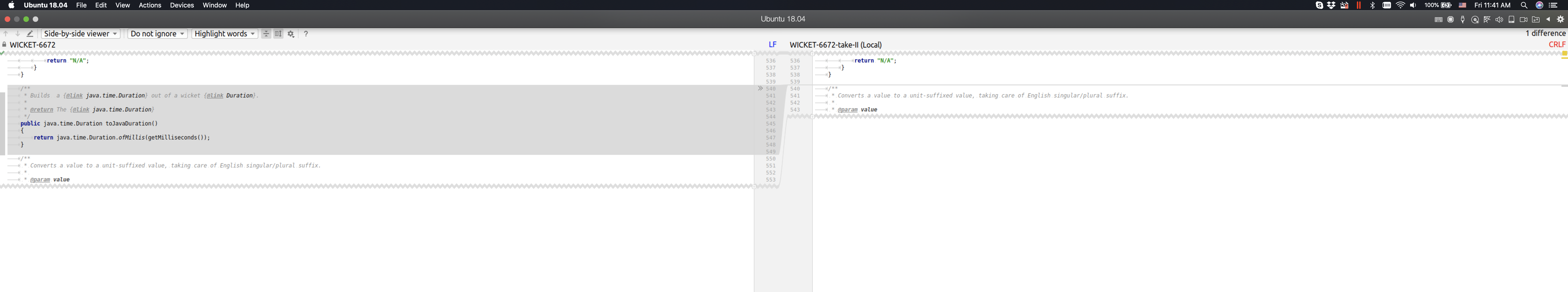This screenshot has width=1568, height=292.
Task: Open Parallels sound settings icon
Action: tap(1499, 19)
